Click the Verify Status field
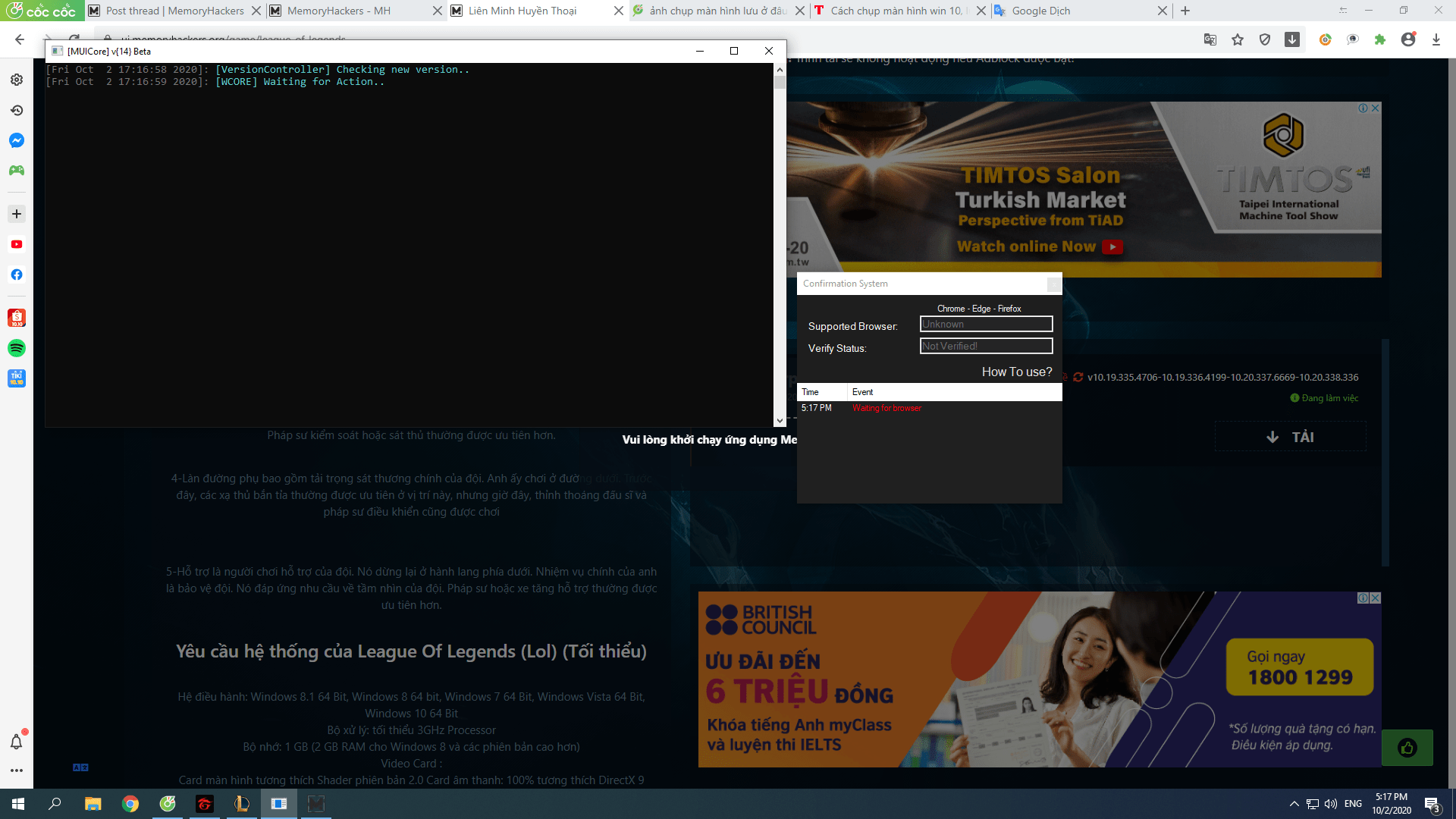The image size is (1456, 819). coord(987,347)
